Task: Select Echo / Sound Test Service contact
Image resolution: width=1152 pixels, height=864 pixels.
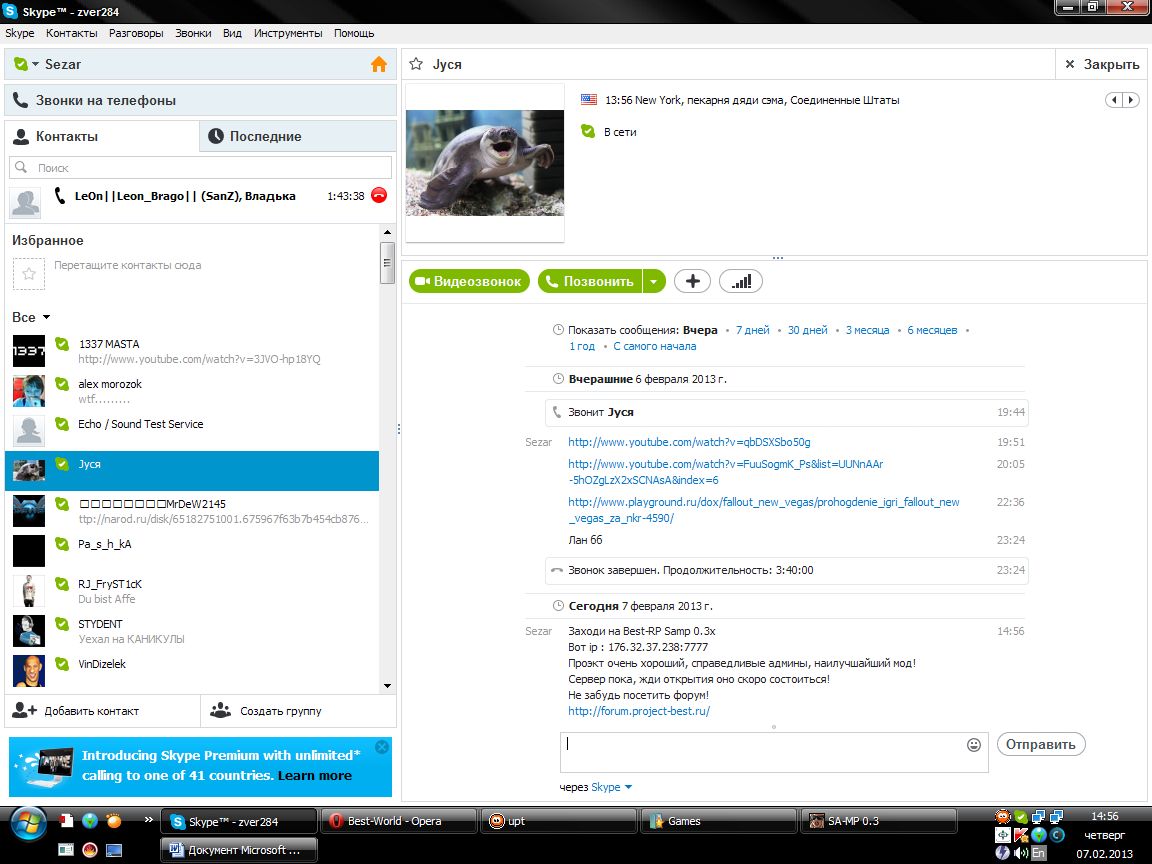Action: [192, 431]
